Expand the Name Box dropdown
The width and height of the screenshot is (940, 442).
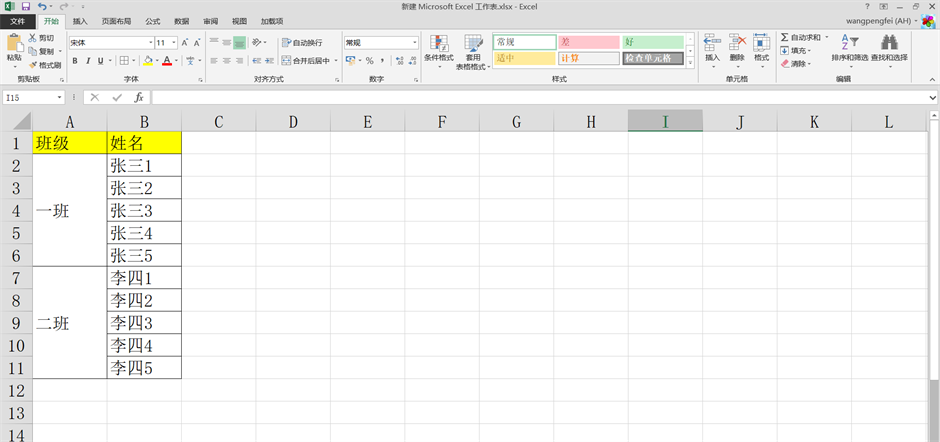(60, 97)
